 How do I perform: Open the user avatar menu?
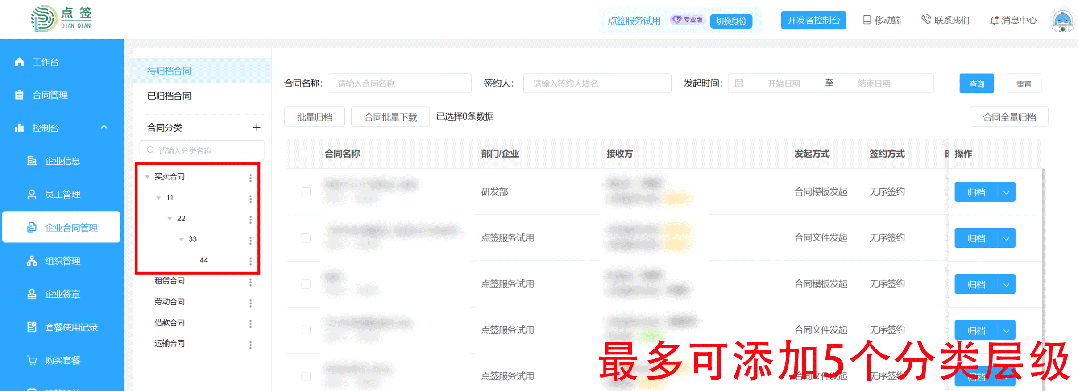1063,21
